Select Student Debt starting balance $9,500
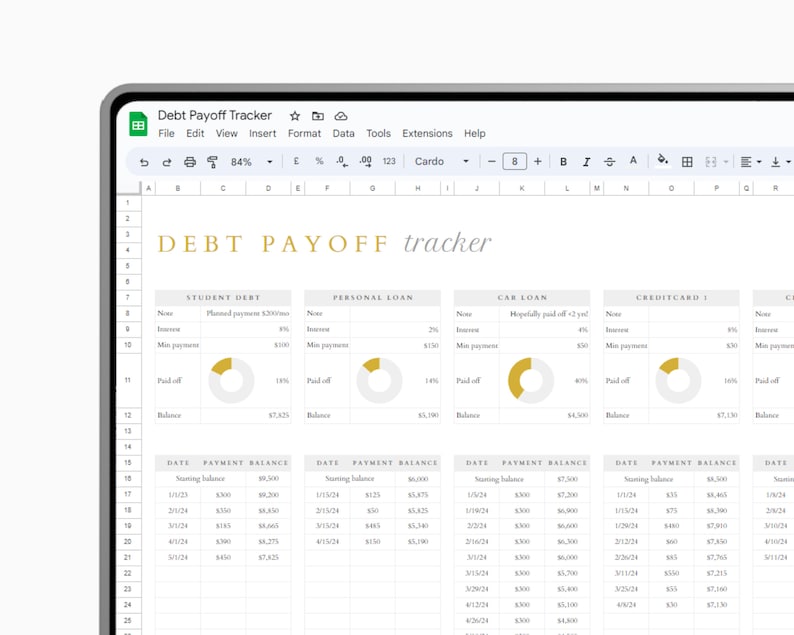This screenshot has width=794, height=635. [268, 479]
